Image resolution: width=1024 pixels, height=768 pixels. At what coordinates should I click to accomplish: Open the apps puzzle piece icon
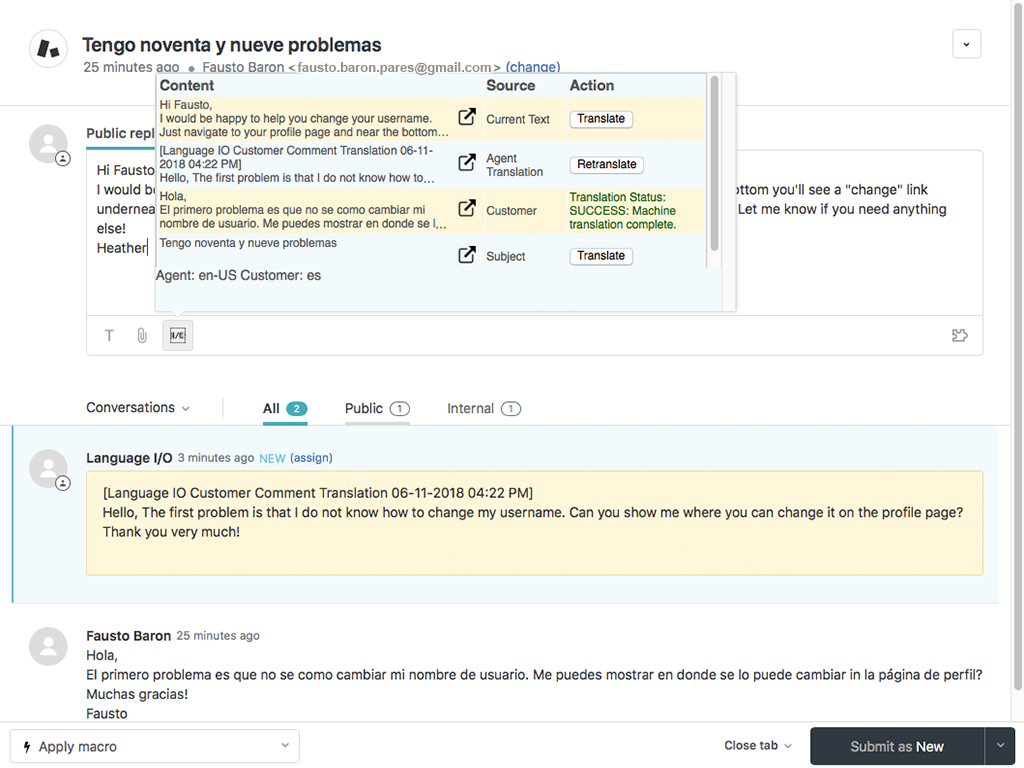coord(959,336)
